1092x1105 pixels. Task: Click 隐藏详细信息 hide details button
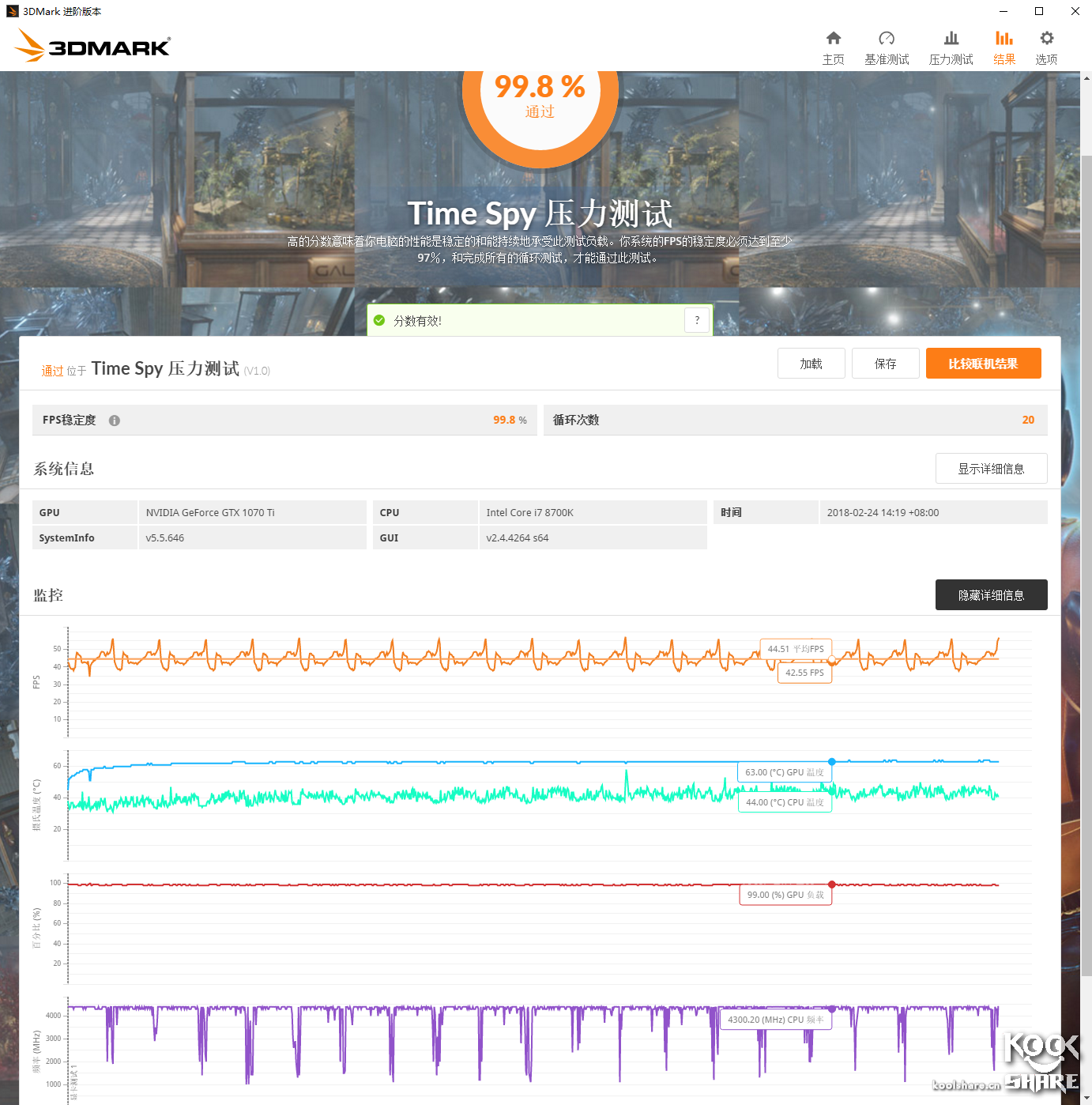click(992, 595)
